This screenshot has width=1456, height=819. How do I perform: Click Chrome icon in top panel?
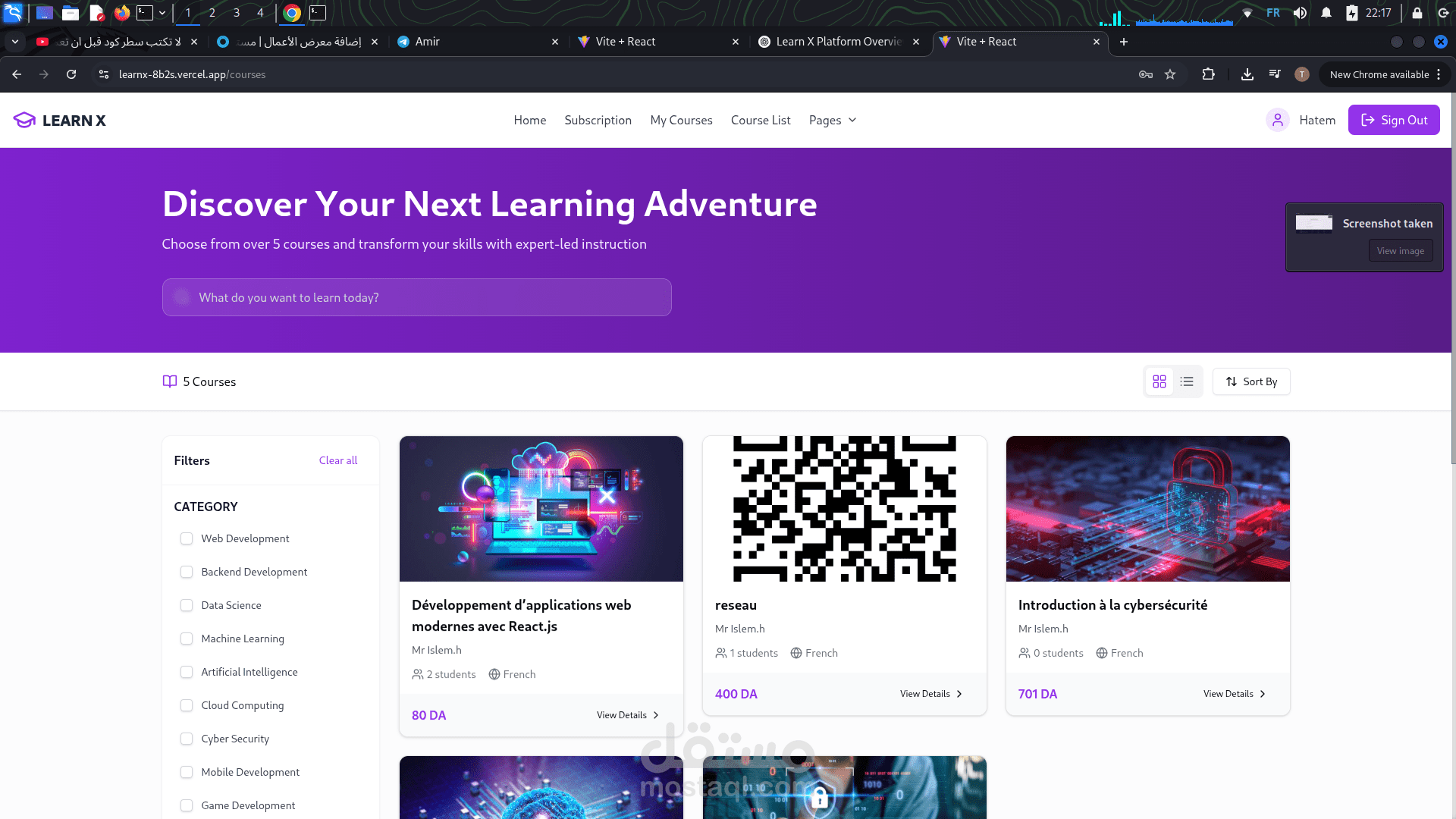click(292, 13)
